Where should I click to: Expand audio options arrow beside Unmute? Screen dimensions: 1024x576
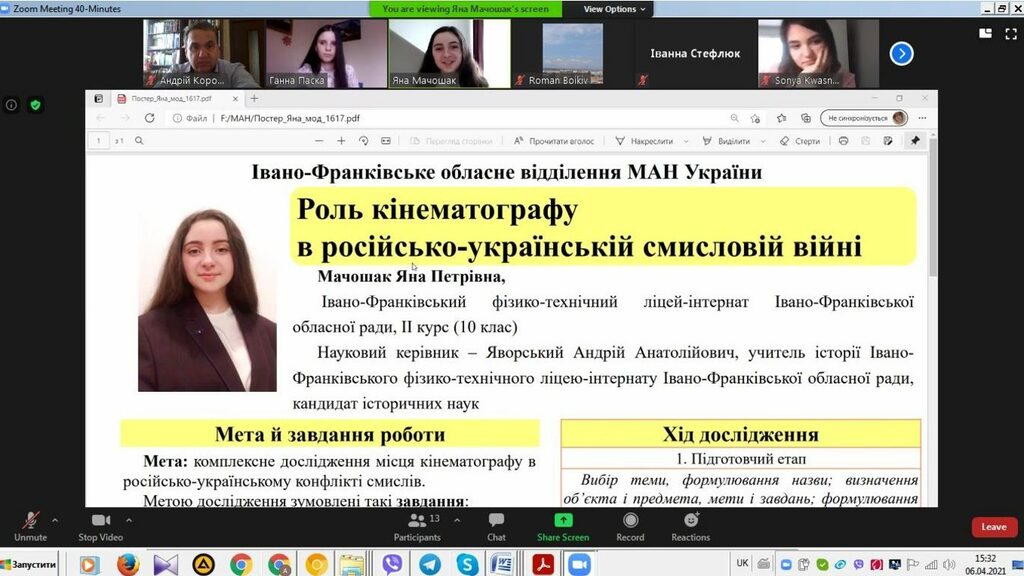54,520
